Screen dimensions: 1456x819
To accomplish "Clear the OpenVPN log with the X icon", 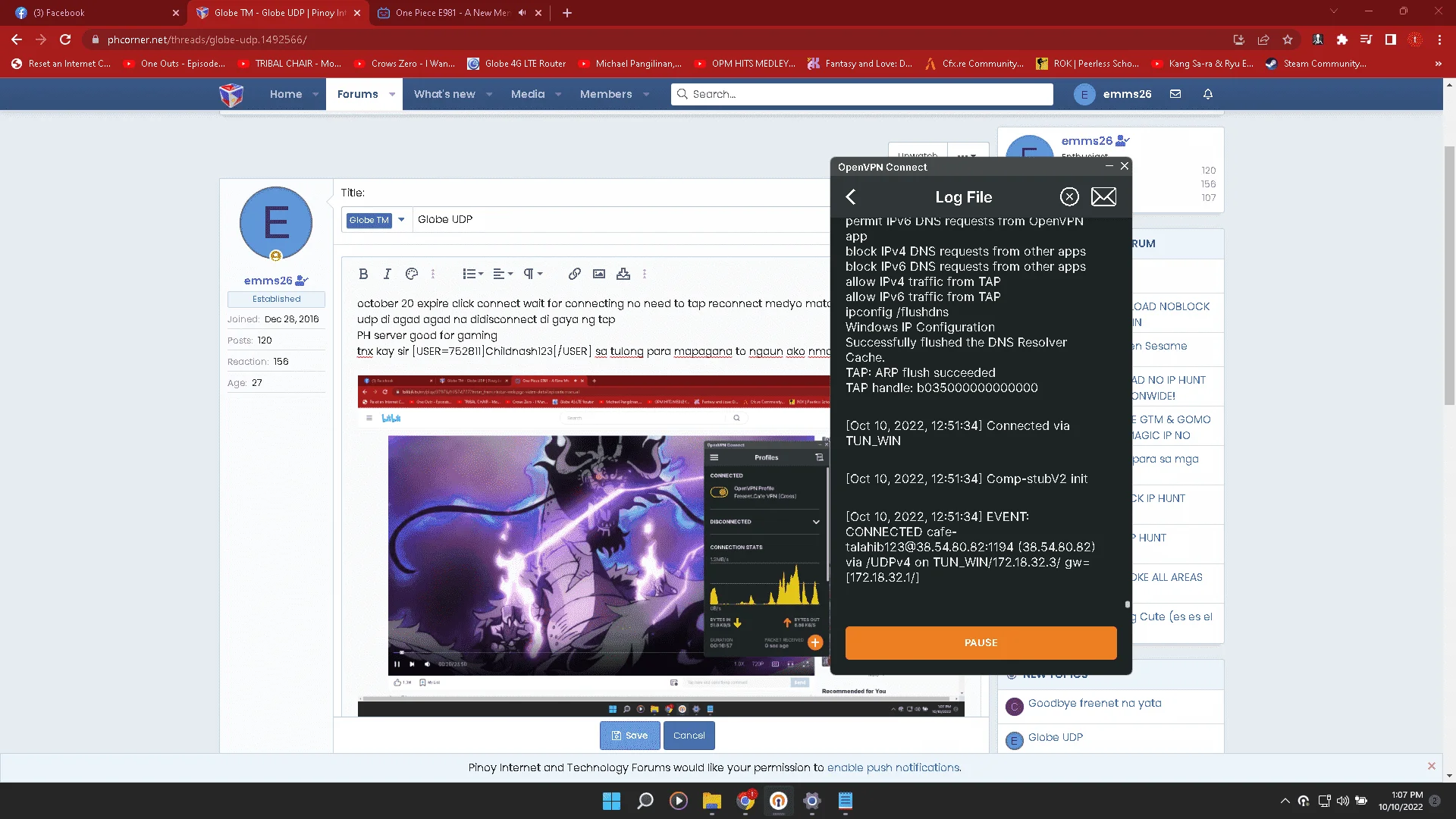I will coord(1069,197).
